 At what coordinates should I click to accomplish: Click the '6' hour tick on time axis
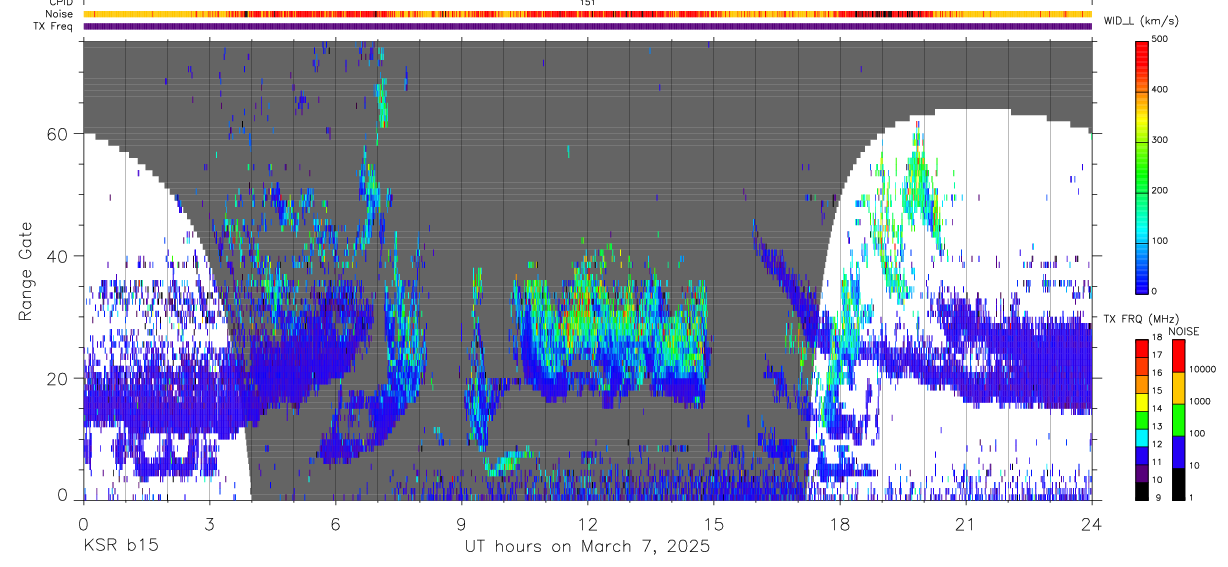tap(335, 523)
